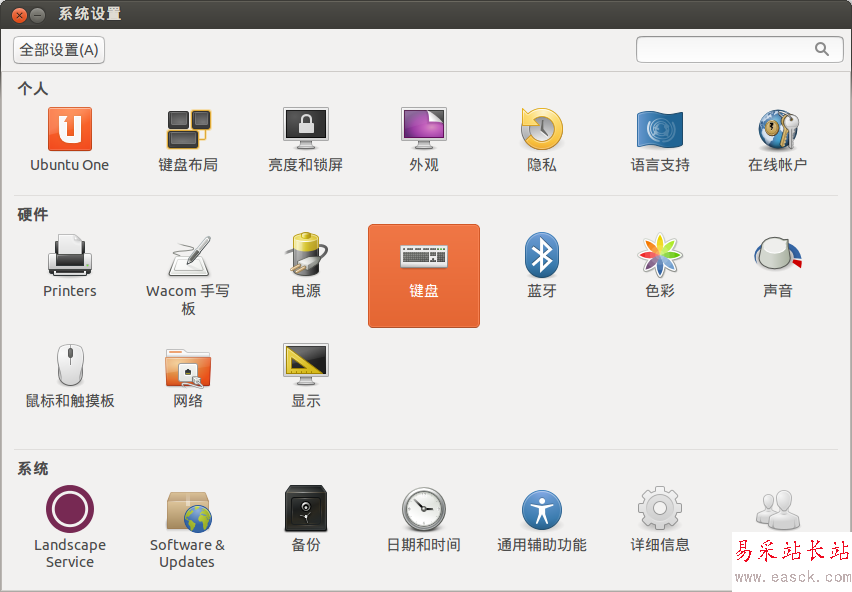852x592 pixels.
Task: Click the 全部设置(A) button
Action: pos(59,50)
